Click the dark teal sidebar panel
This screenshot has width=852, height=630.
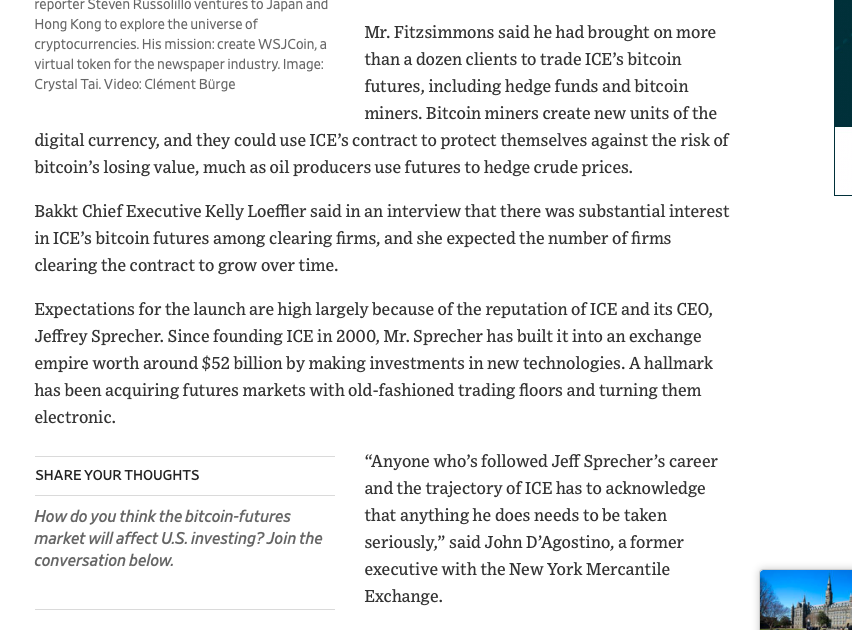click(x=843, y=64)
